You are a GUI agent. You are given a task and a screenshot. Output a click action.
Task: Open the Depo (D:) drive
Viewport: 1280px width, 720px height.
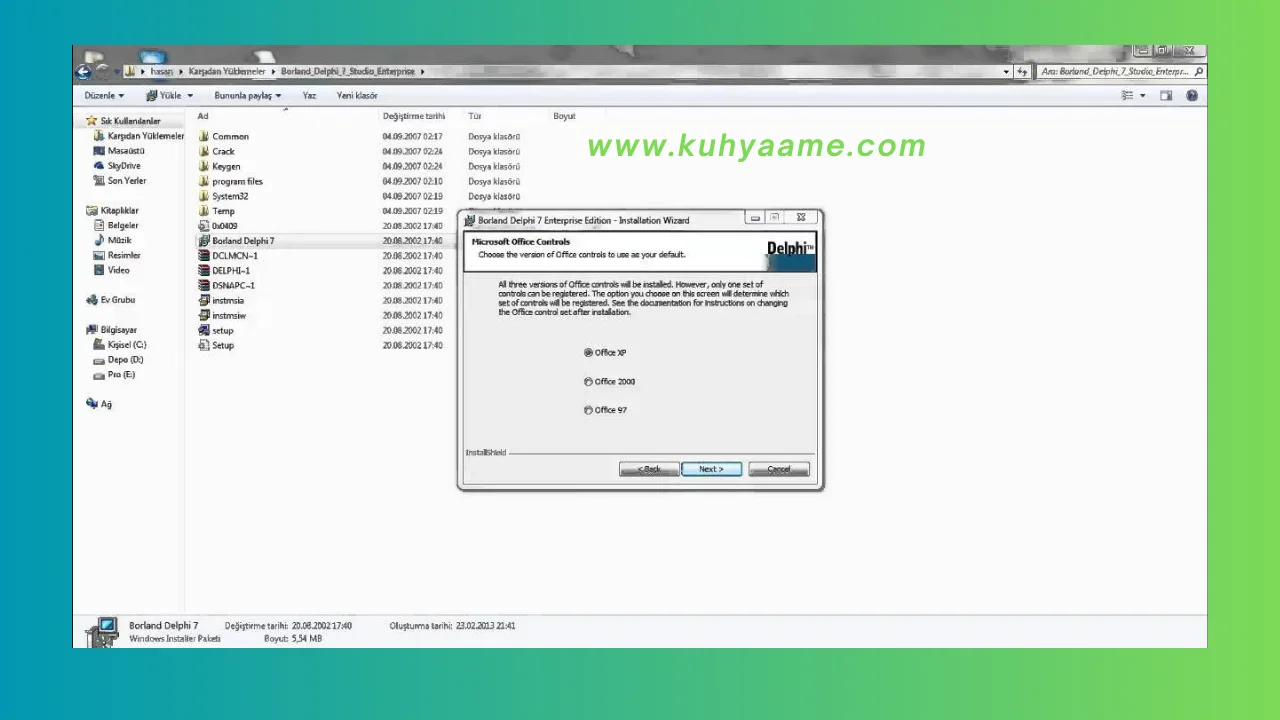(x=126, y=360)
